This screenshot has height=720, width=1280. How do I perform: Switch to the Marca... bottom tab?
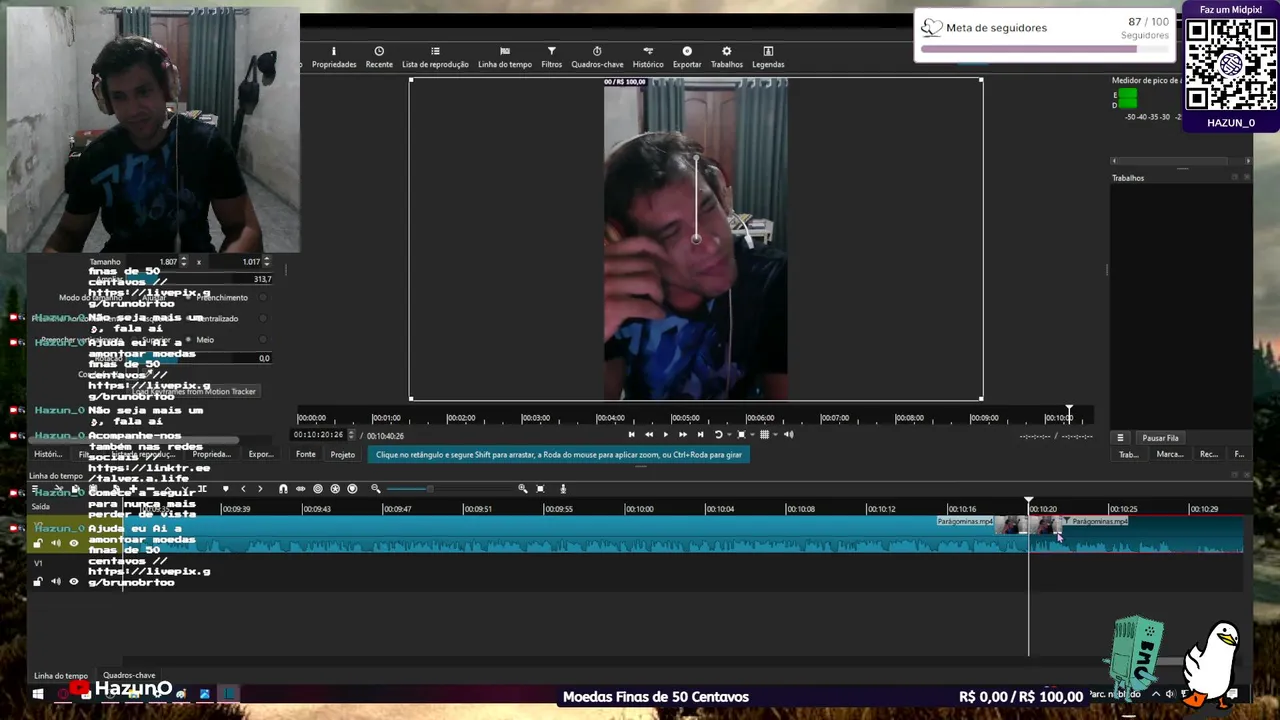[x=1170, y=455]
